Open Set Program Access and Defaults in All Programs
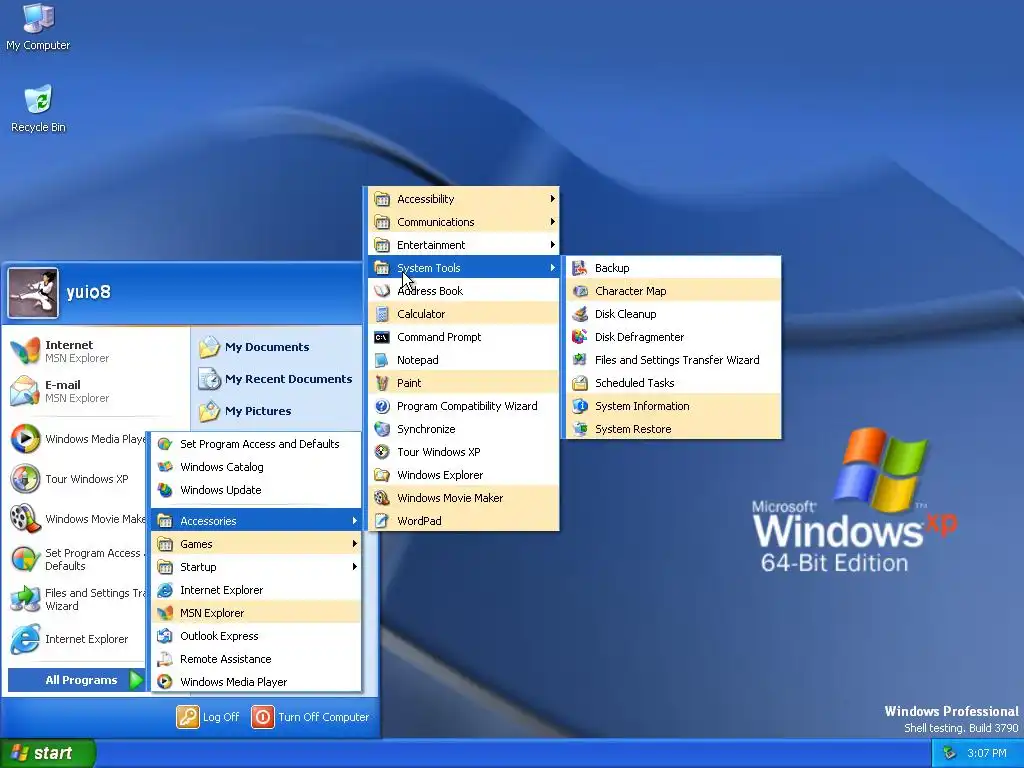Screen dimensions: 1024x768 point(256,444)
